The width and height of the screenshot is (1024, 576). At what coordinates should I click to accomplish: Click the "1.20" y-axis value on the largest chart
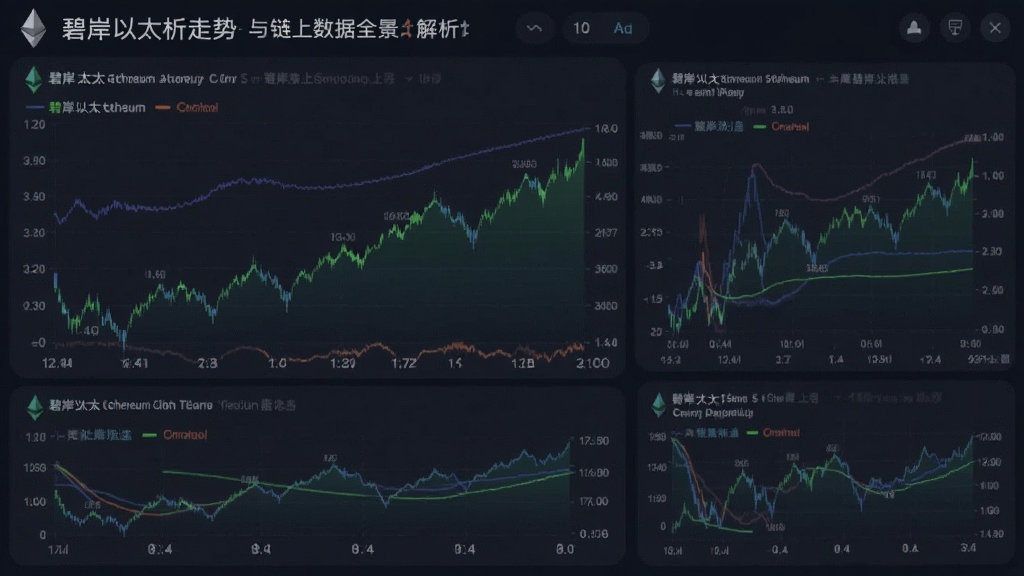pyautogui.click(x=34, y=124)
